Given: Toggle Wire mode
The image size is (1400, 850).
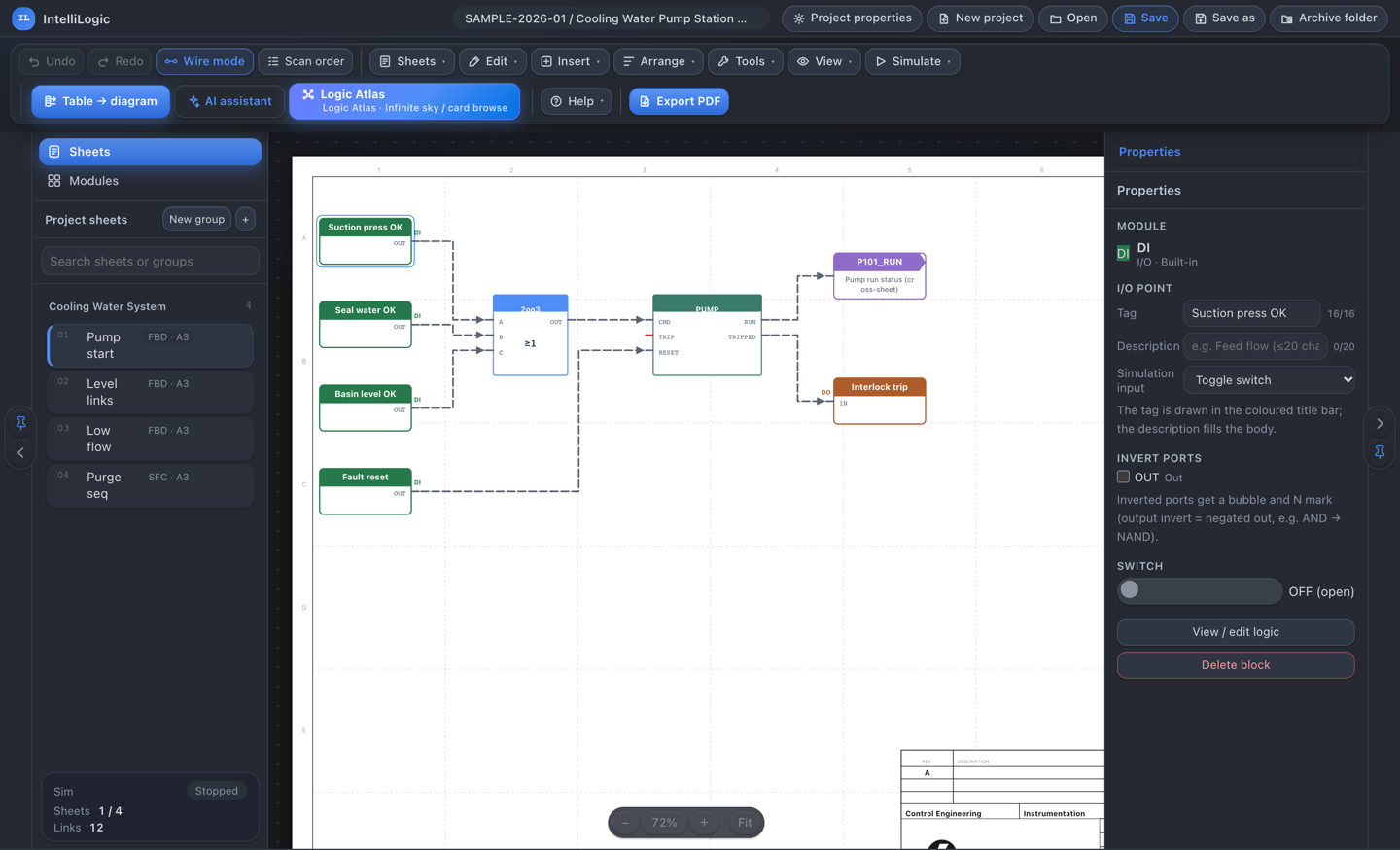Looking at the screenshot, I should [x=205, y=61].
